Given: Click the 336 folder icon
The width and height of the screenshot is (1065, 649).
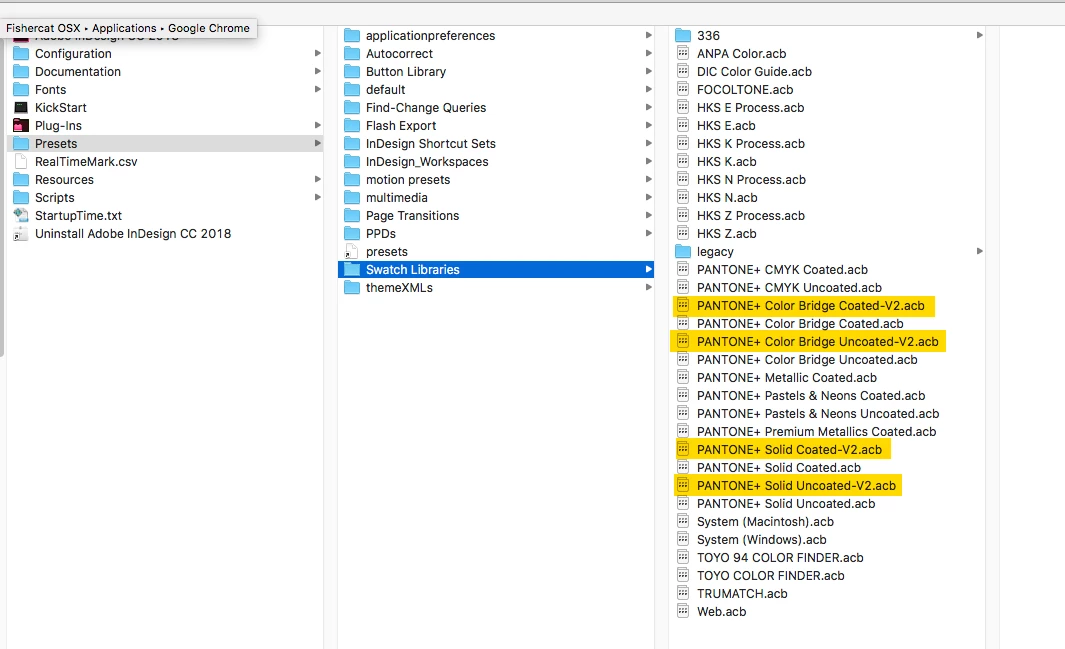Looking at the screenshot, I should point(683,35).
